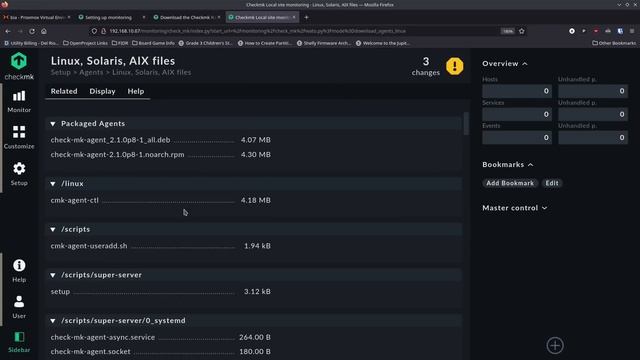
Task: Click Setup in the breadcrumb
Action: [x=60, y=72]
